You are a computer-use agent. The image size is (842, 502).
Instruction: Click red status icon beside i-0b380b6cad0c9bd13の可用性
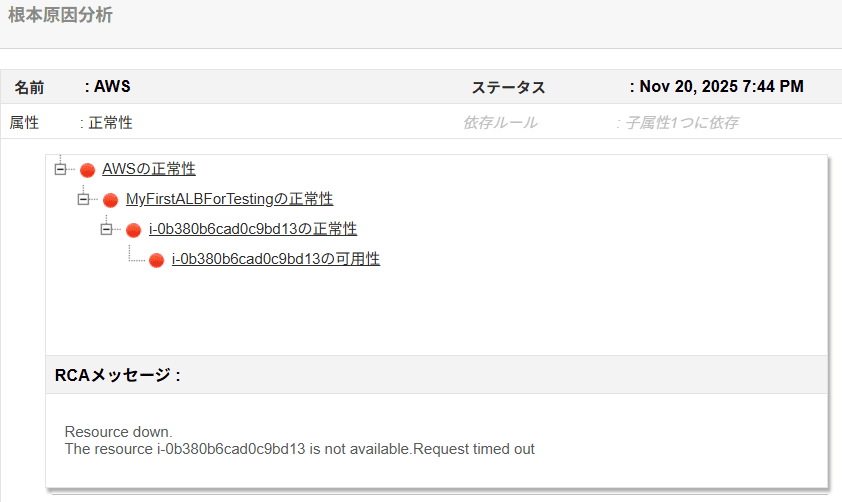tap(157, 260)
